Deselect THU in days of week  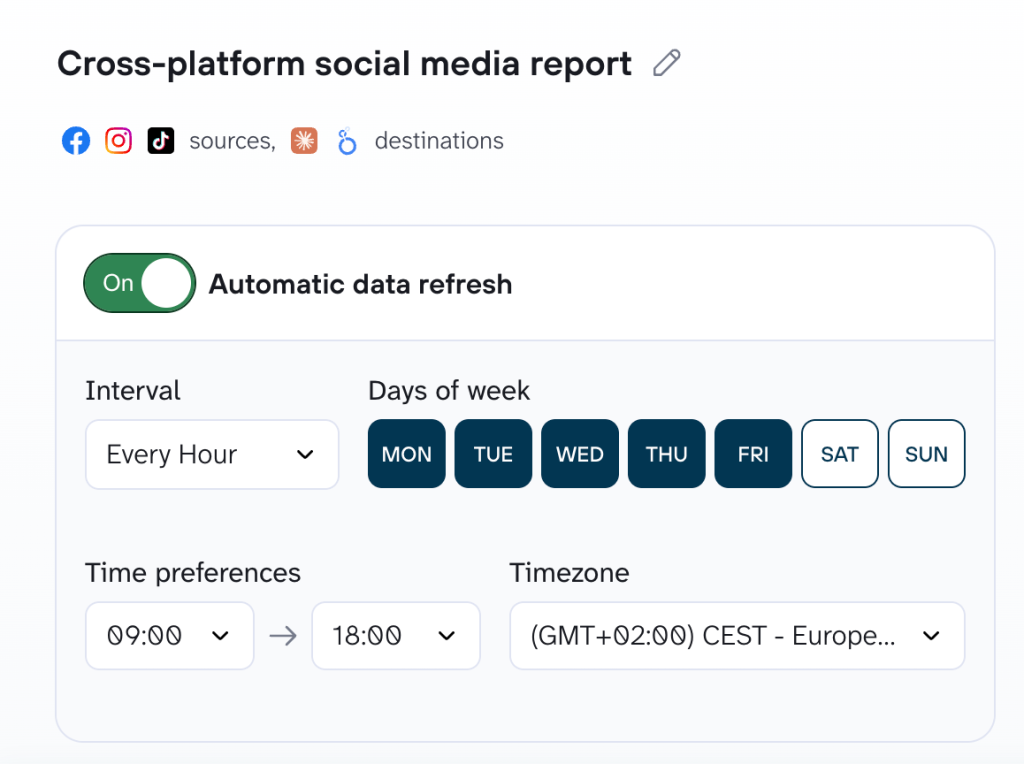click(667, 454)
